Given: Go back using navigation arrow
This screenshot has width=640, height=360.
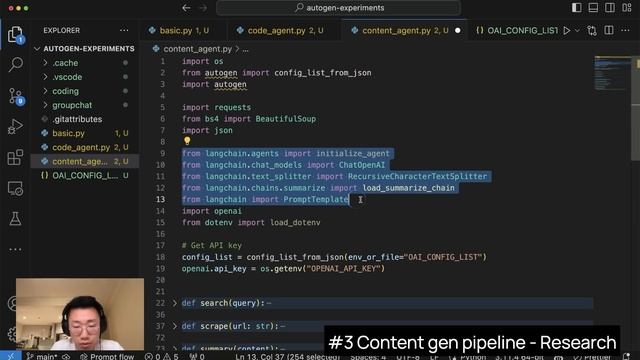Looking at the screenshot, I should coord(186,8).
